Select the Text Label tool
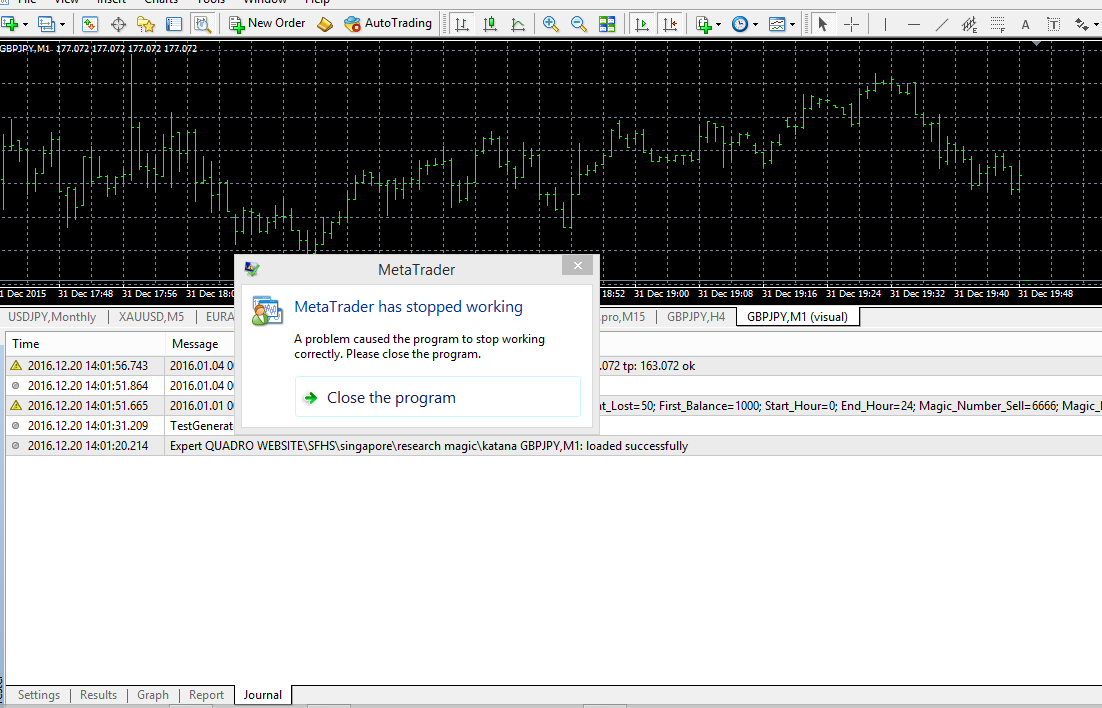Image resolution: width=1102 pixels, height=708 pixels. 1054,25
